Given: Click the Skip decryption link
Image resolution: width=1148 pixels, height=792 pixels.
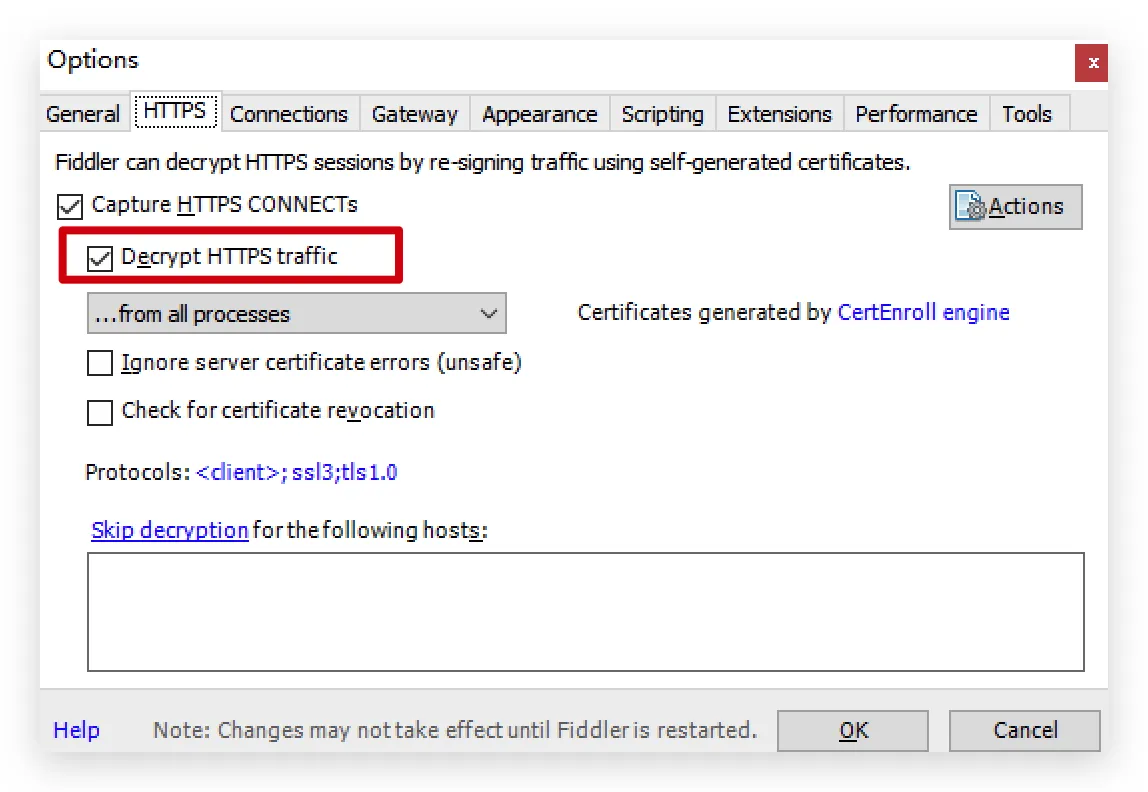Looking at the screenshot, I should pyautogui.click(x=170, y=530).
